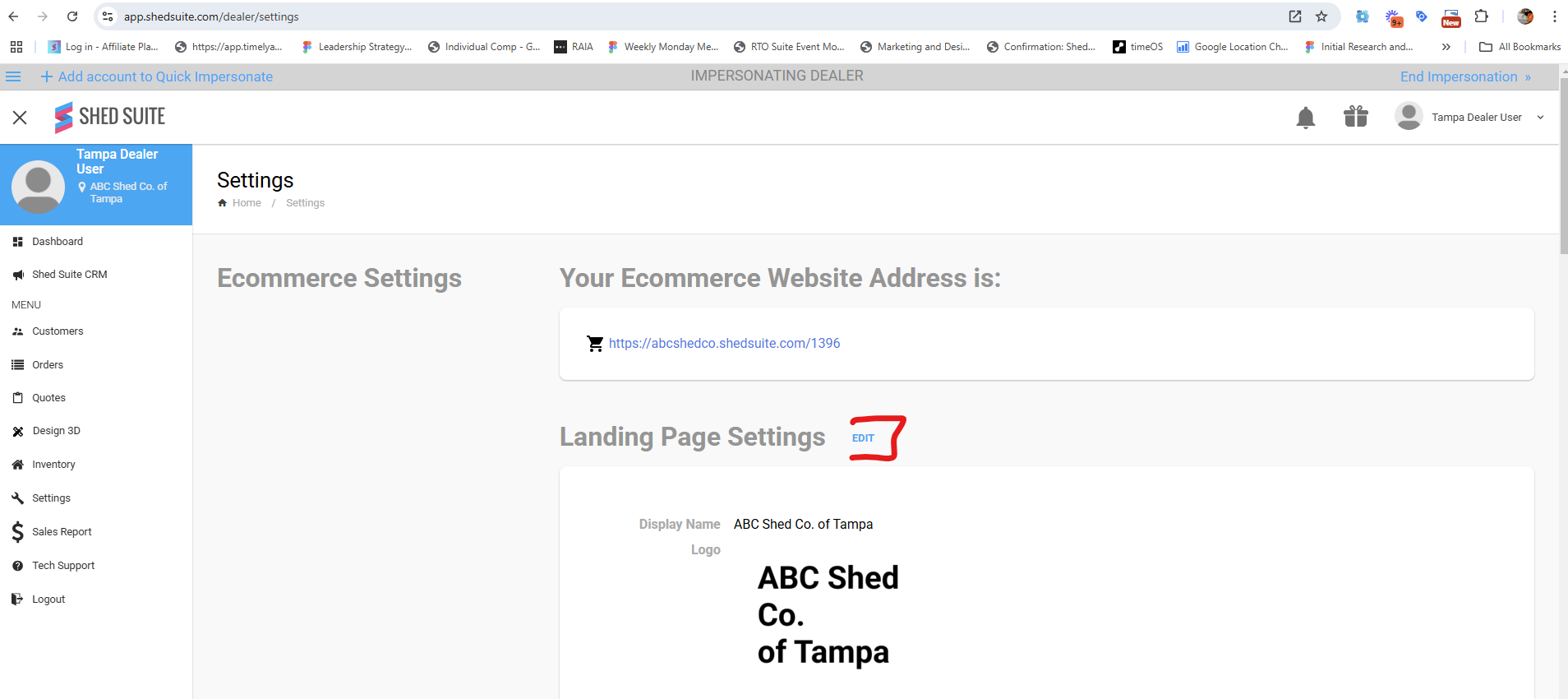The height and width of the screenshot is (699, 1568).
Task: Open the Weekly Monday Me... bookmark
Action: pos(662,47)
